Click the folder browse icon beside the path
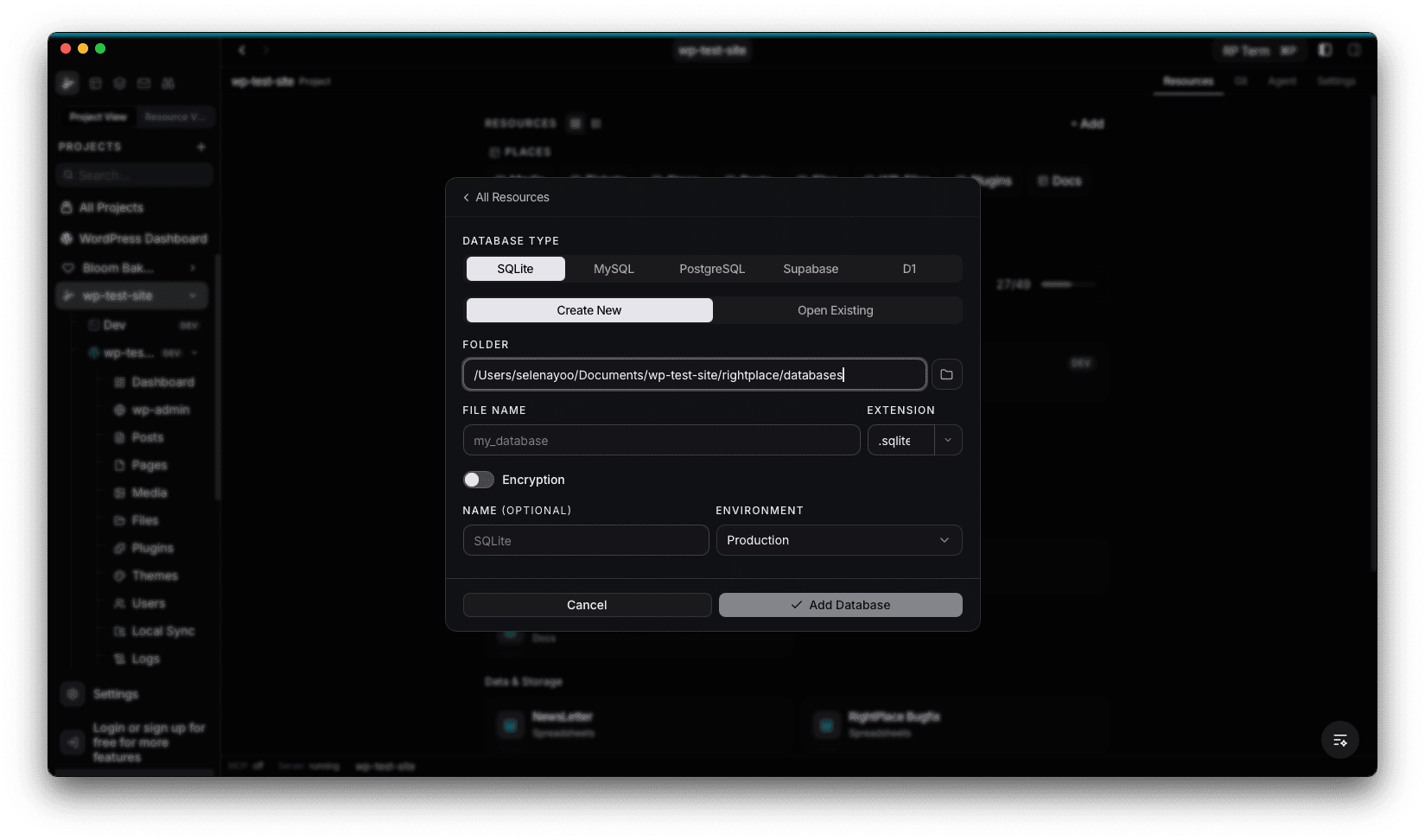This screenshot has height=840, width=1425. click(x=946, y=375)
